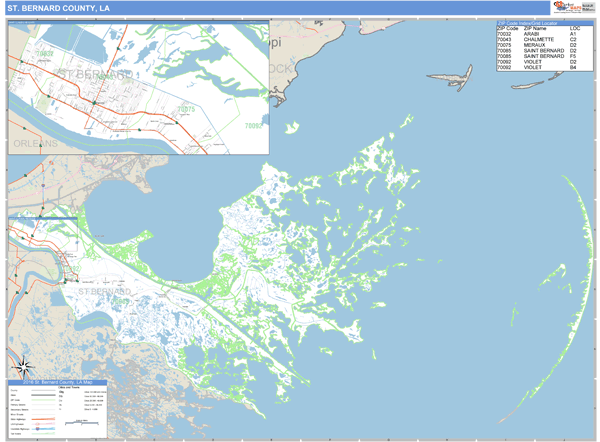The width and height of the screenshot is (600, 442).
Task: Click the MarketMAPS logo in the header
Action: 568,7
